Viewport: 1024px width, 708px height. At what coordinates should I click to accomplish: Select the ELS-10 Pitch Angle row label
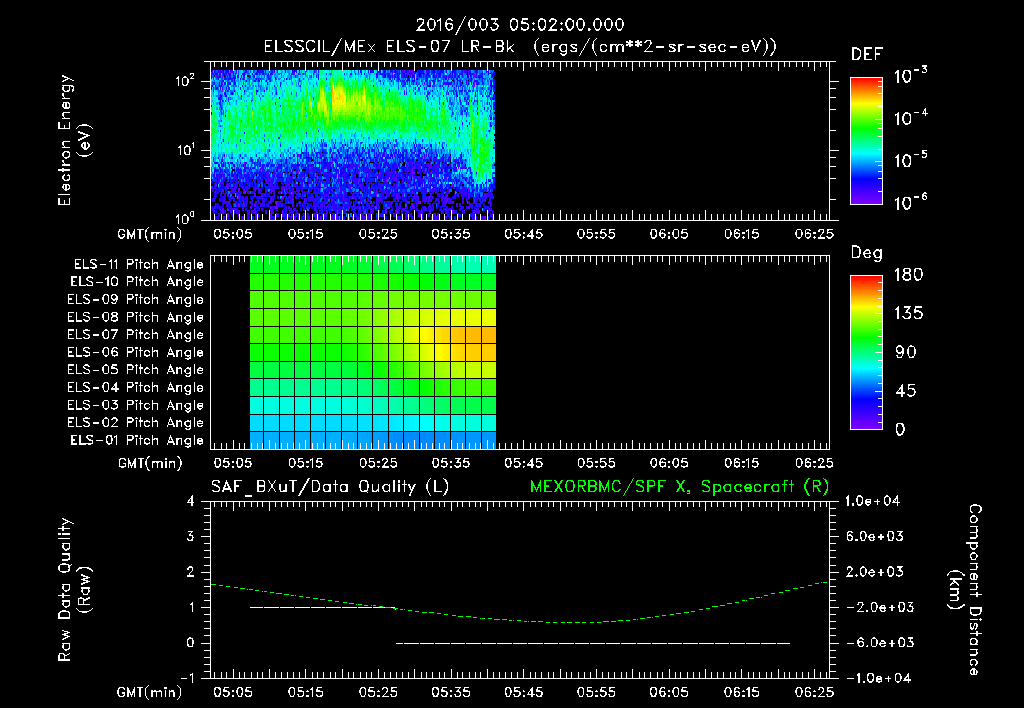click(137, 282)
